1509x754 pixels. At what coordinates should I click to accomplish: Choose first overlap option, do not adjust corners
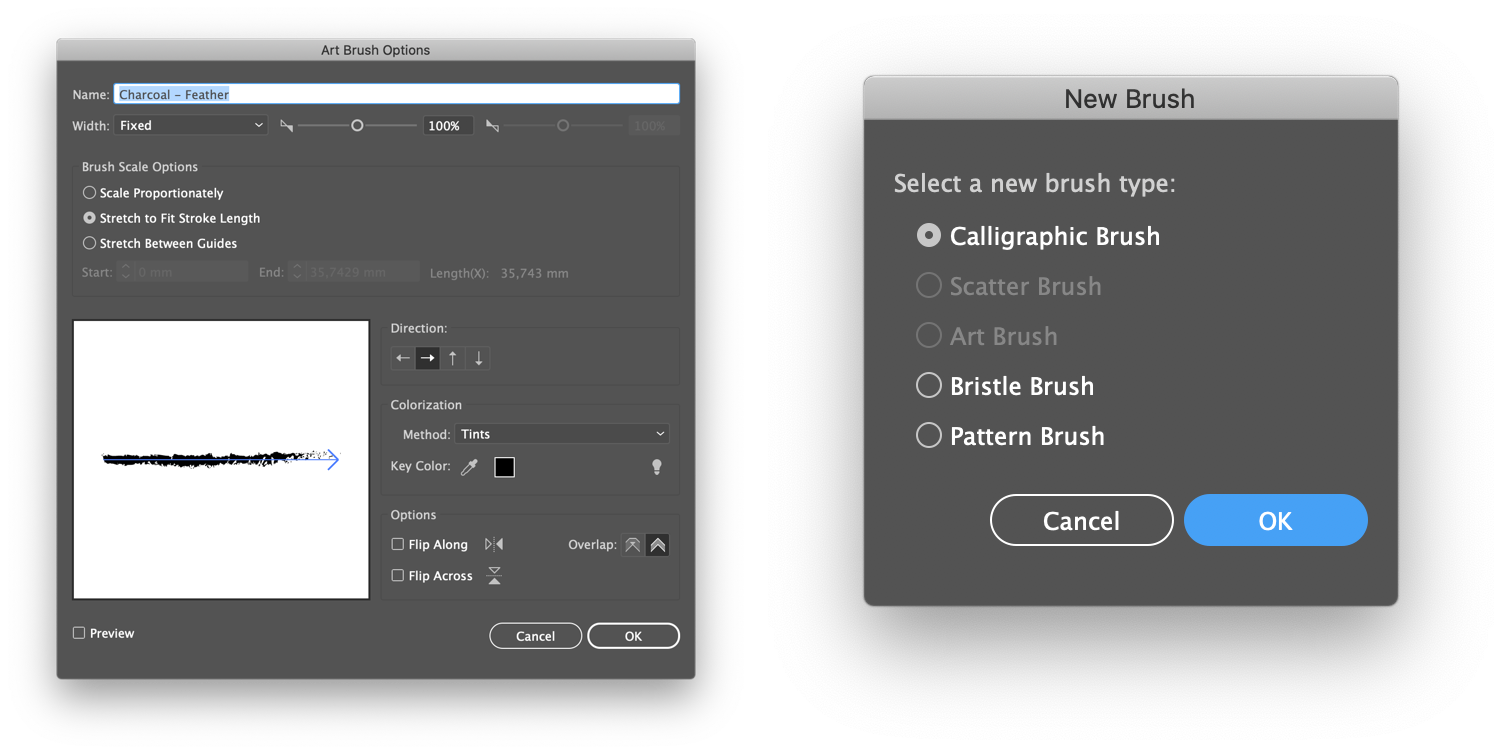pos(632,545)
